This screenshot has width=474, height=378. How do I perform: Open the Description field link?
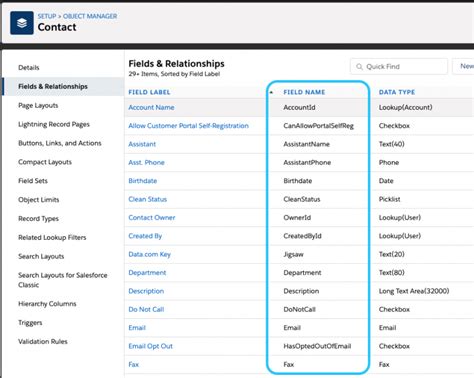point(146,291)
